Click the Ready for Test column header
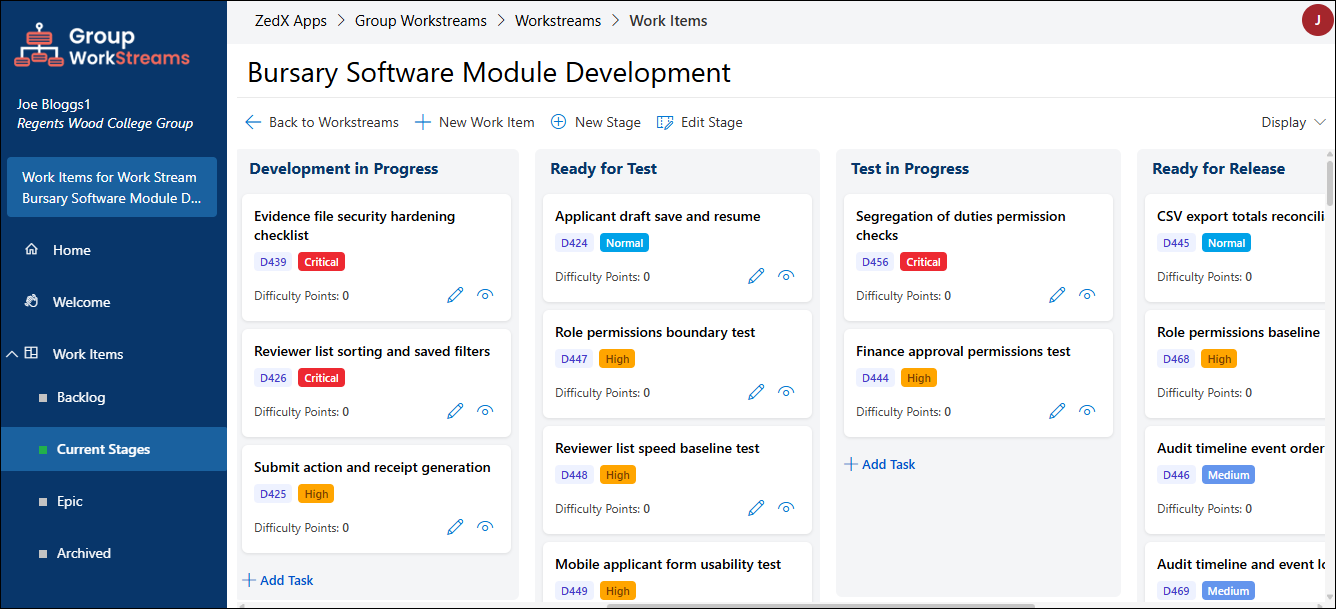This screenshot has height=609, width=1336. click(x=603, y=169)
